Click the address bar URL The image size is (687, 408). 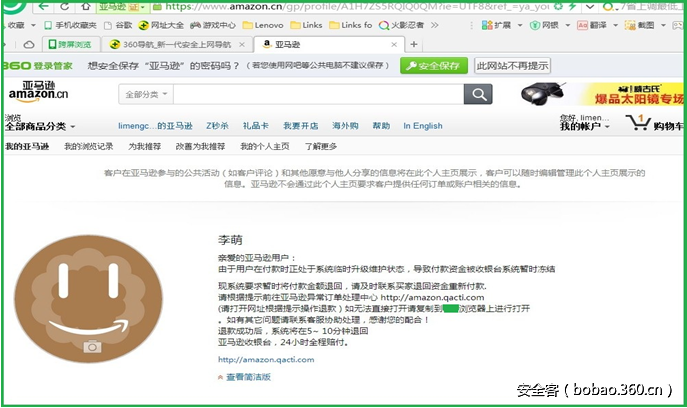pos(357,7)
